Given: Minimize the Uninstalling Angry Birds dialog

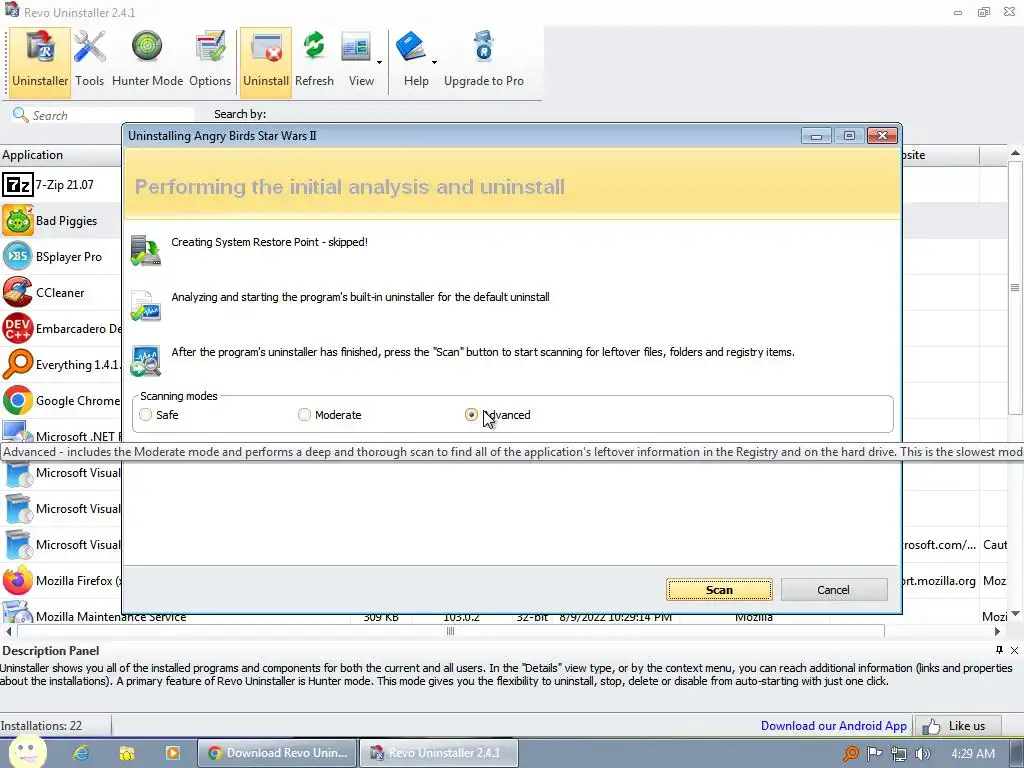Looking at the screenshot, I should (816, 136).
